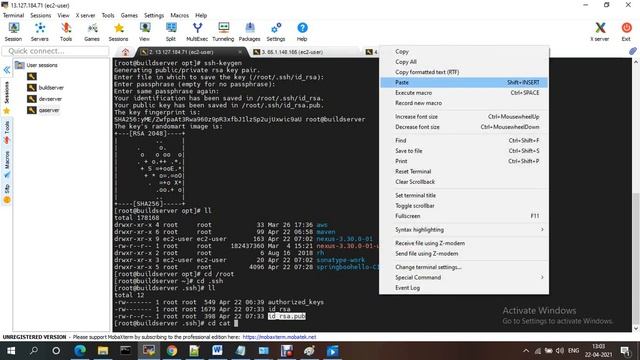The width and height of the screenshot is (640, 360).
Task: Launch the X server toolbar icon
Action: pos(600,32)
